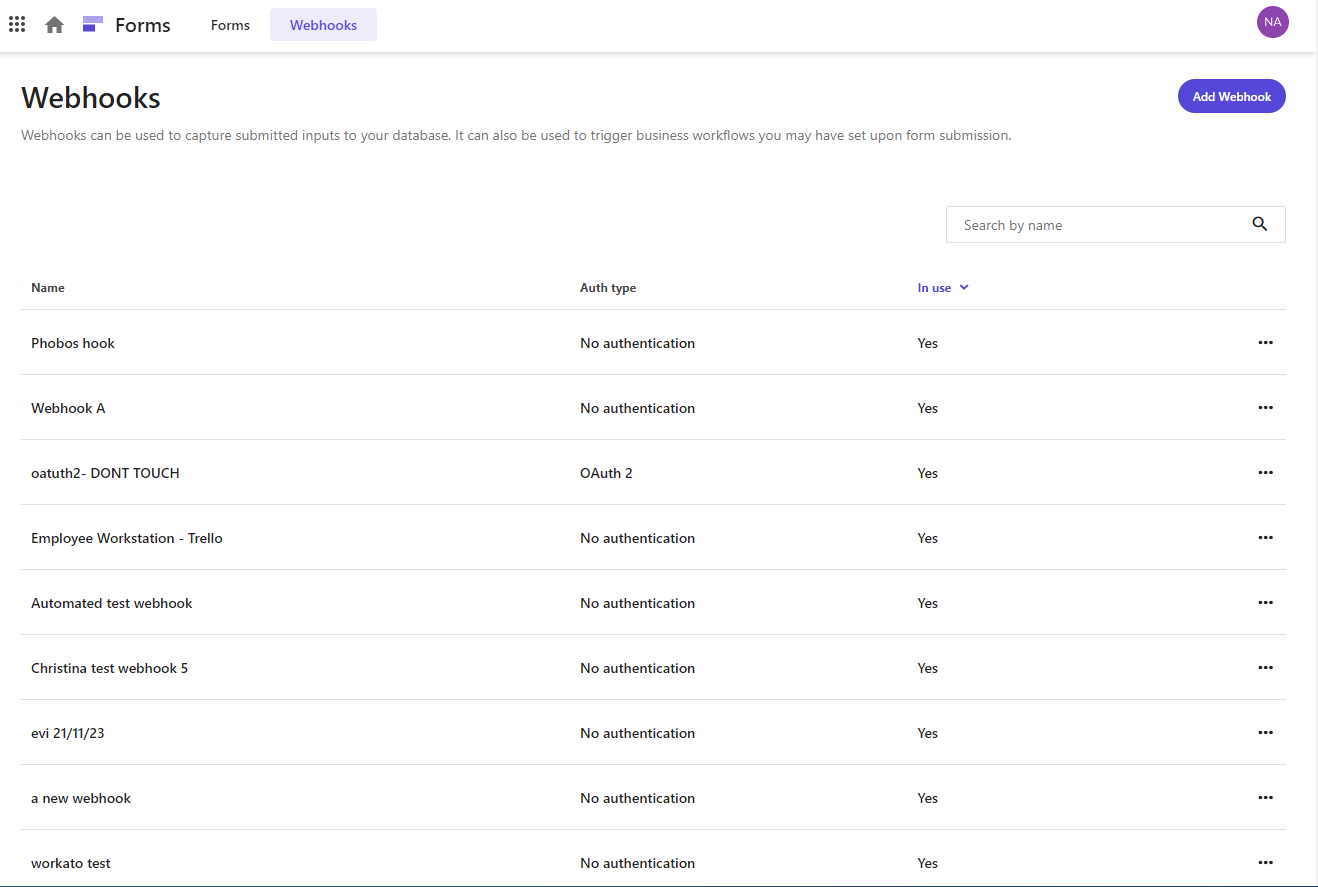Open more options for Webhook A
This screenshot has height=887, width=1318.
pos(1265,408)
